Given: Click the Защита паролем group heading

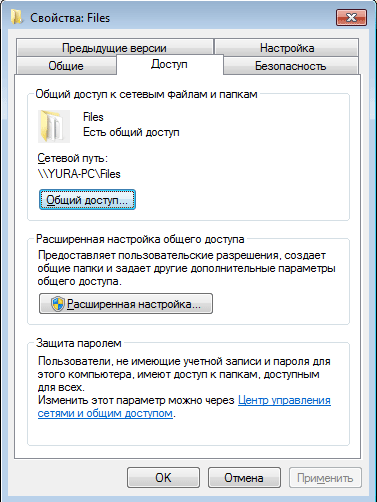Looking at the screenshot, I should click(x=79, y=343).
